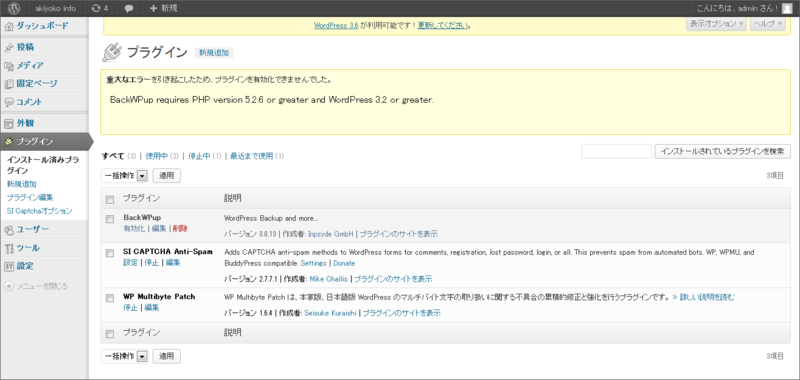Screen dimensions: 800x380
Task: Click the 設定 settings icon
Action: pyautogui.click(x=9, y=266)
